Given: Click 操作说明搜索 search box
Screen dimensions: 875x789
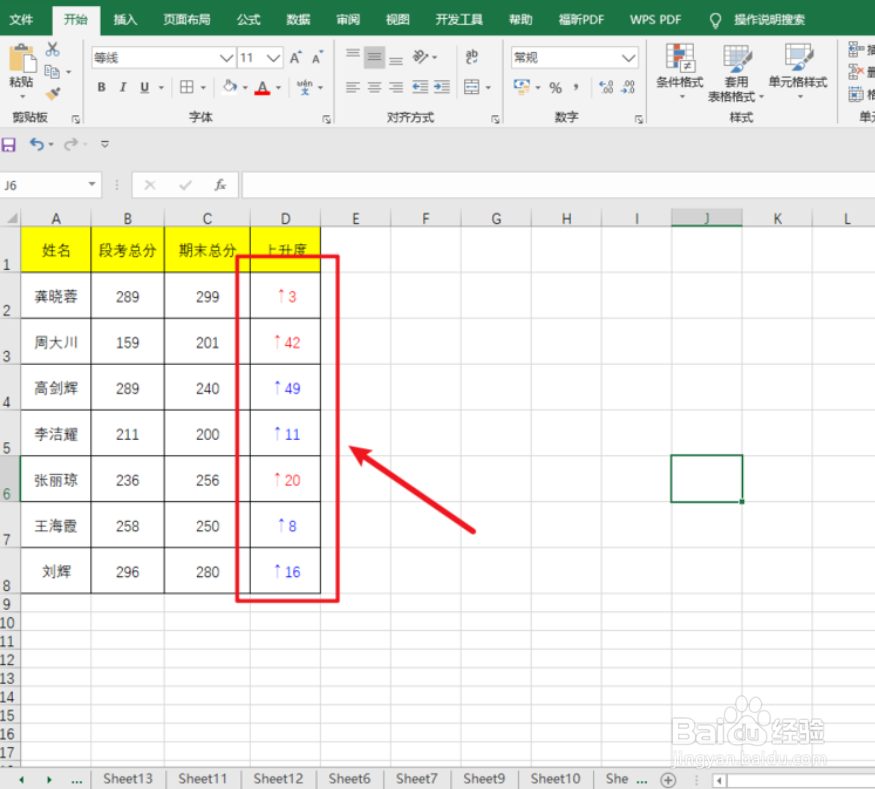Looking at the screenshot, I should tap(769, 20).
